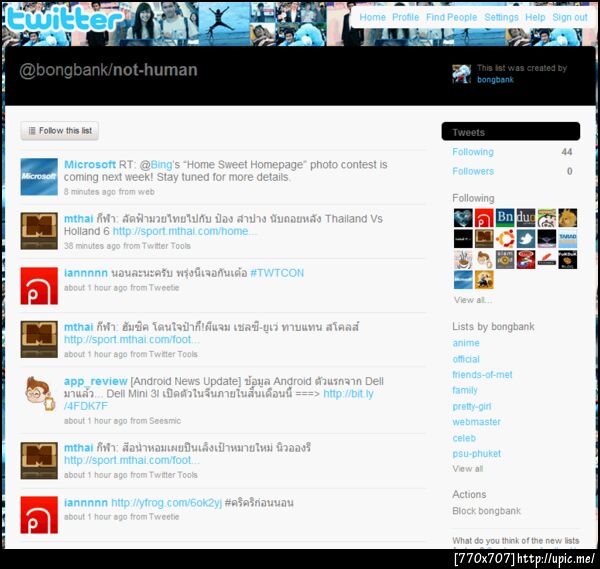600x569 pixels.
Task: Open the blue Microsoft avatar in Following grid
Action: [463, 280]
